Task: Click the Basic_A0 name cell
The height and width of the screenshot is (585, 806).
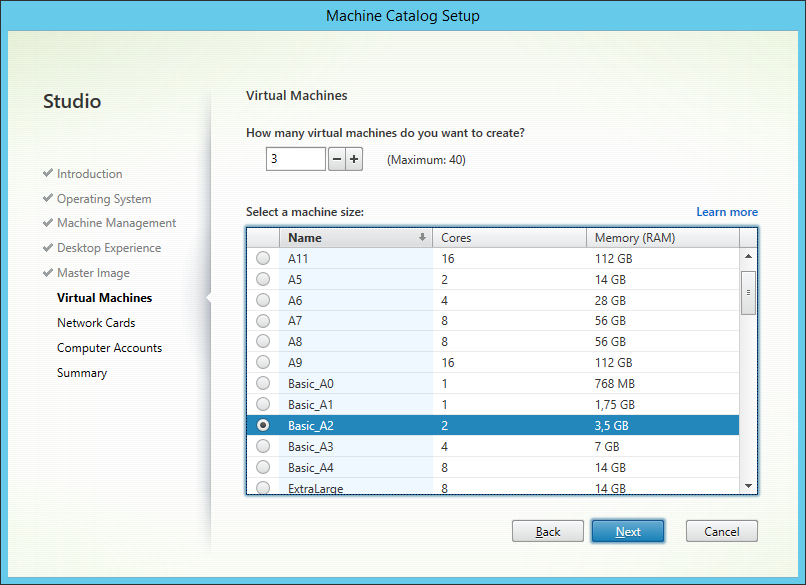Action: (356, 384)
